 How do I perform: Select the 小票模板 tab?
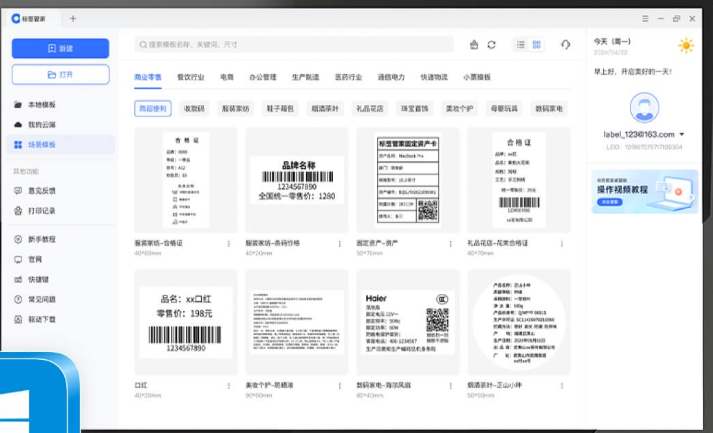477,77
